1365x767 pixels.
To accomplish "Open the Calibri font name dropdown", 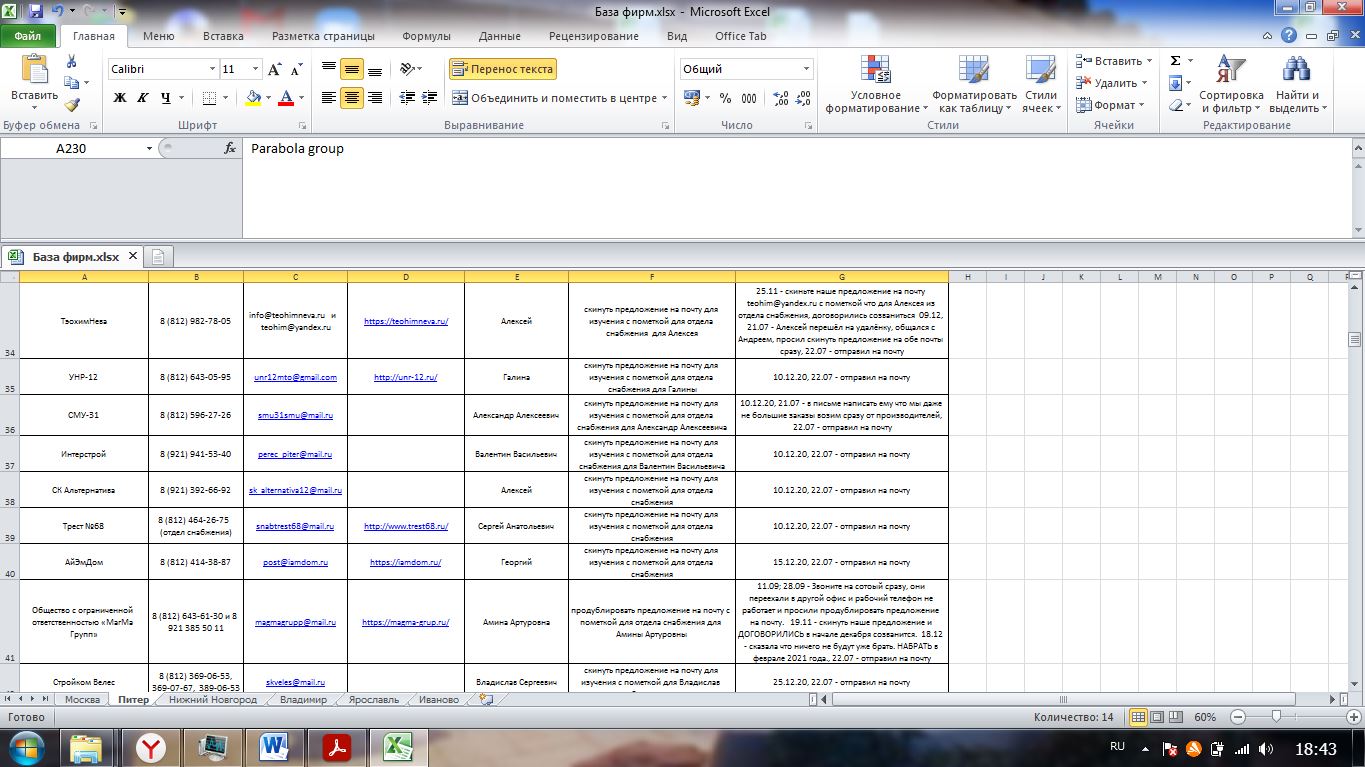I will point(212,69).
